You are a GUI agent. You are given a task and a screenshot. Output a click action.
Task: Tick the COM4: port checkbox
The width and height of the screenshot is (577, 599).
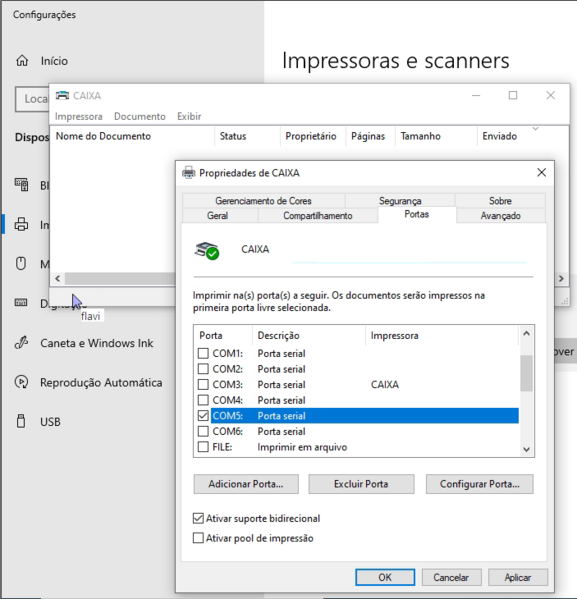(203, 400)
